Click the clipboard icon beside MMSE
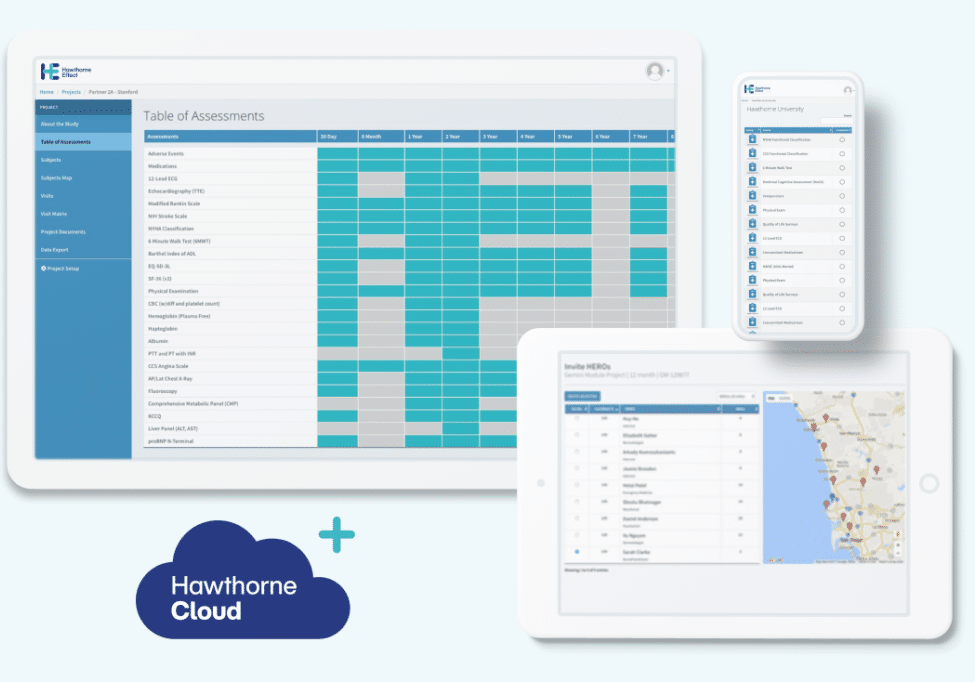This screenshot has width=975, height=682. click(752, 266)
